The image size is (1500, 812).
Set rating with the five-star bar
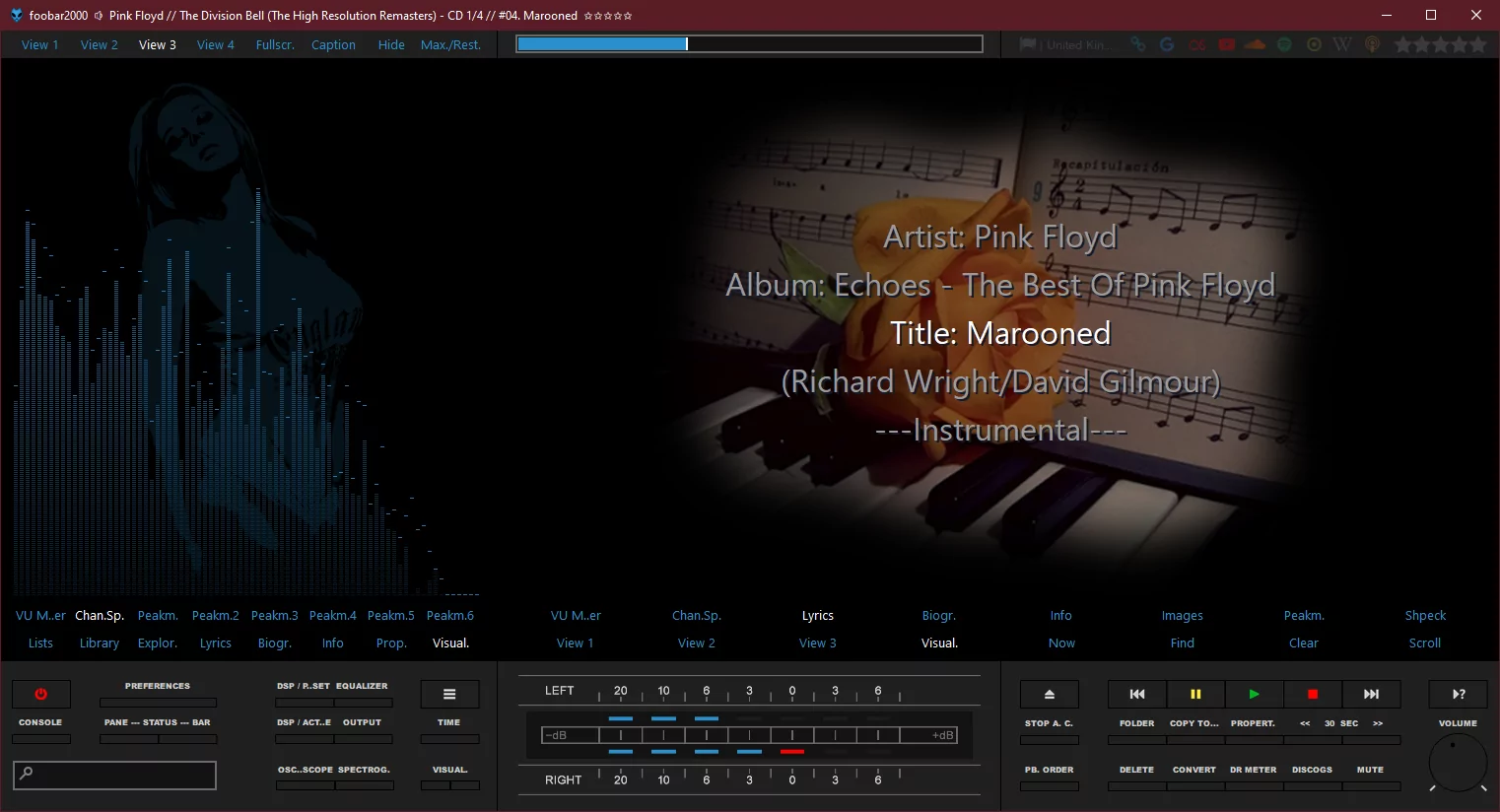pos(1440,44)
